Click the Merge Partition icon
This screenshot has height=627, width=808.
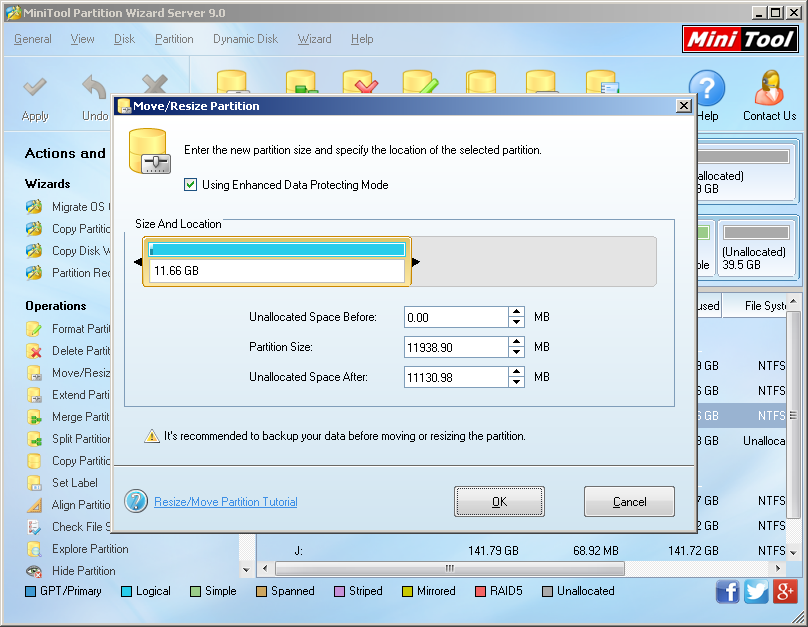click(x=34, y=417)
